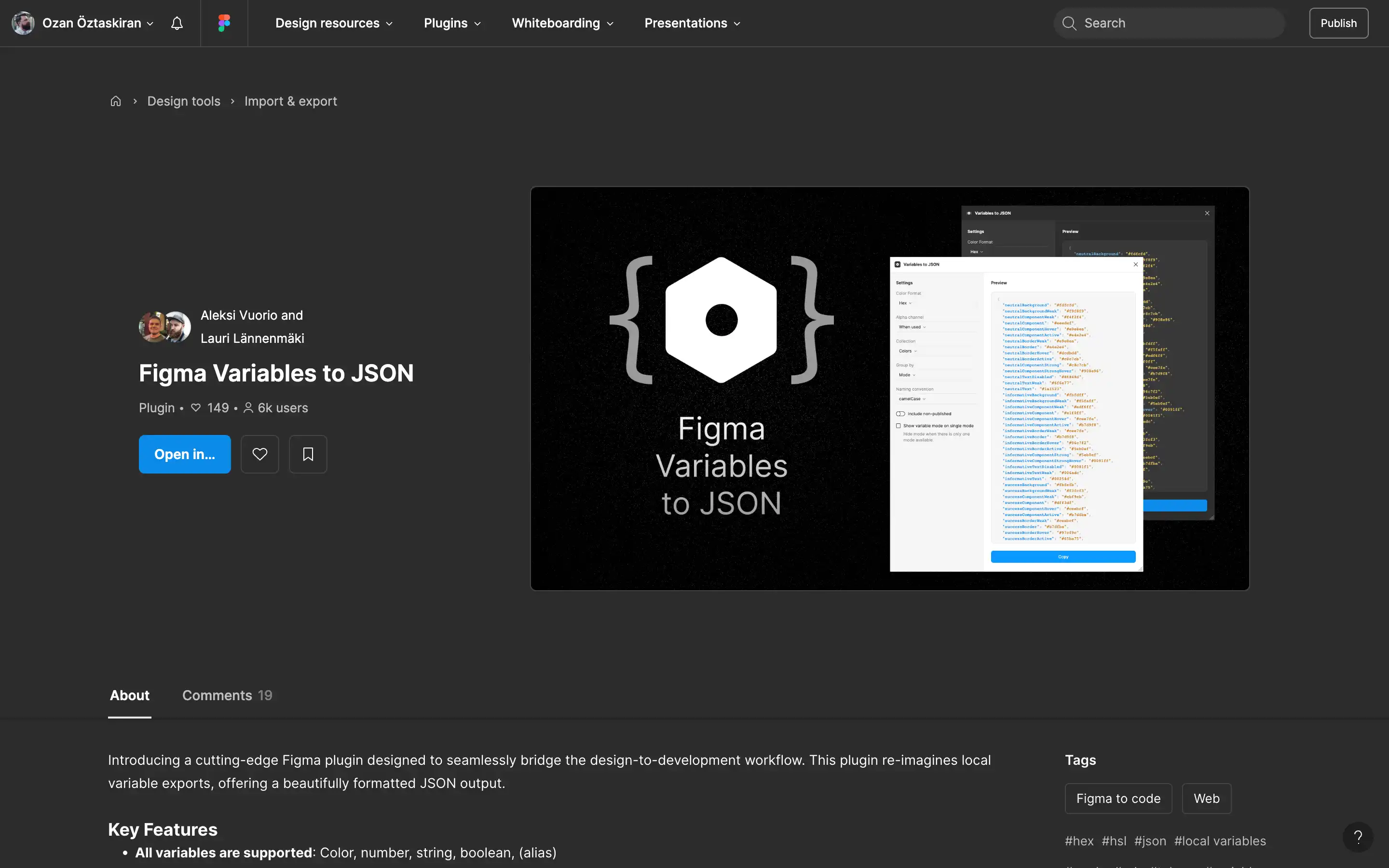This screenshot has height=868, width=1389.
Task: Switch to the About tab
Action: 130,695
